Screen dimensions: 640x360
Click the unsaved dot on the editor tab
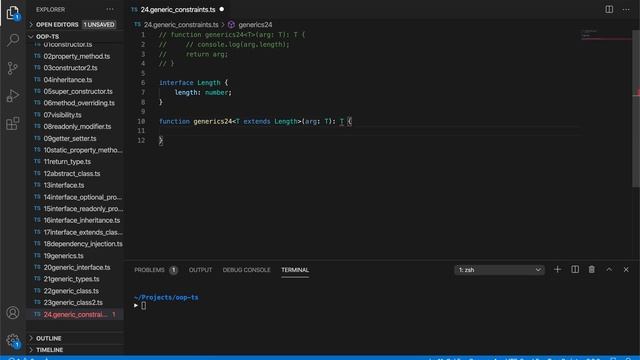(222, 9)
